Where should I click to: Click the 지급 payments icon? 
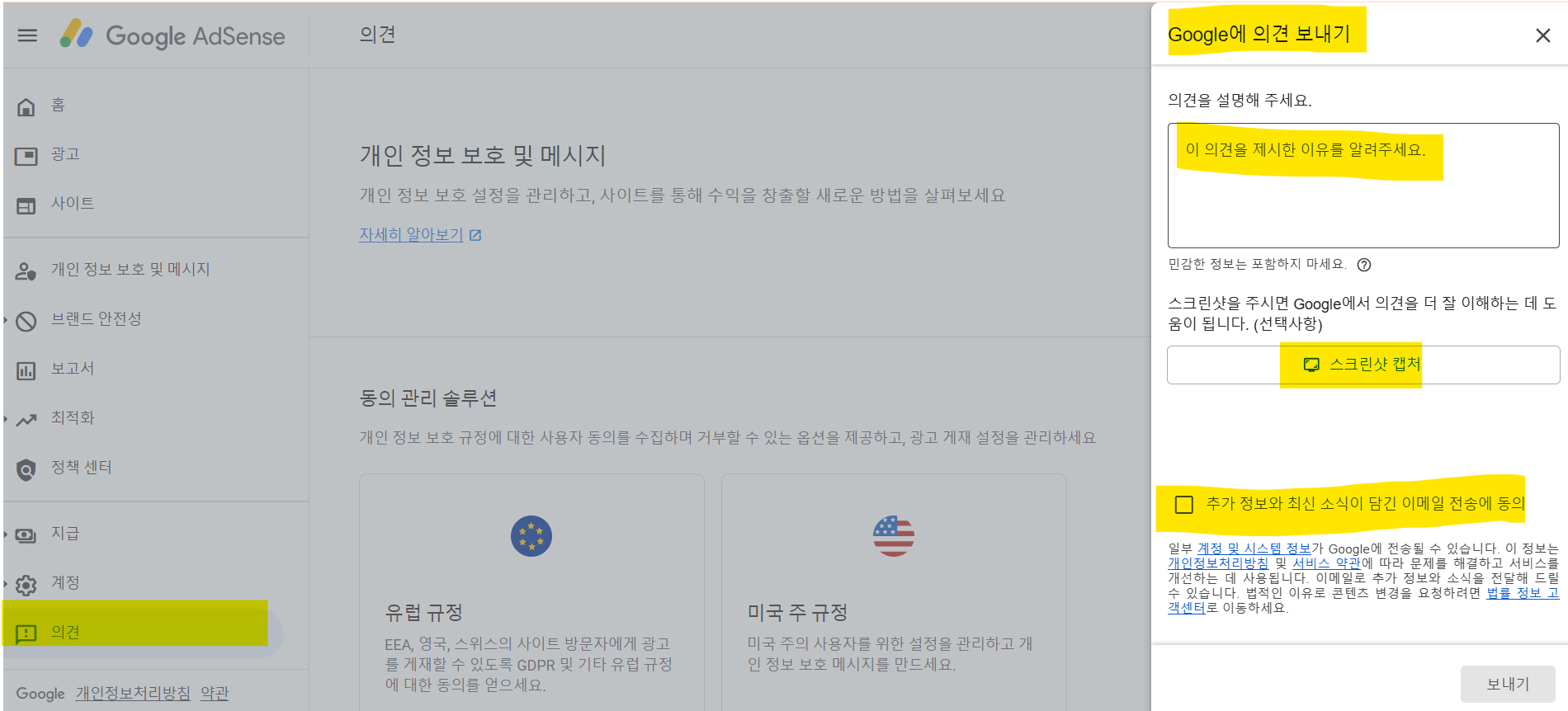[26, 535]
